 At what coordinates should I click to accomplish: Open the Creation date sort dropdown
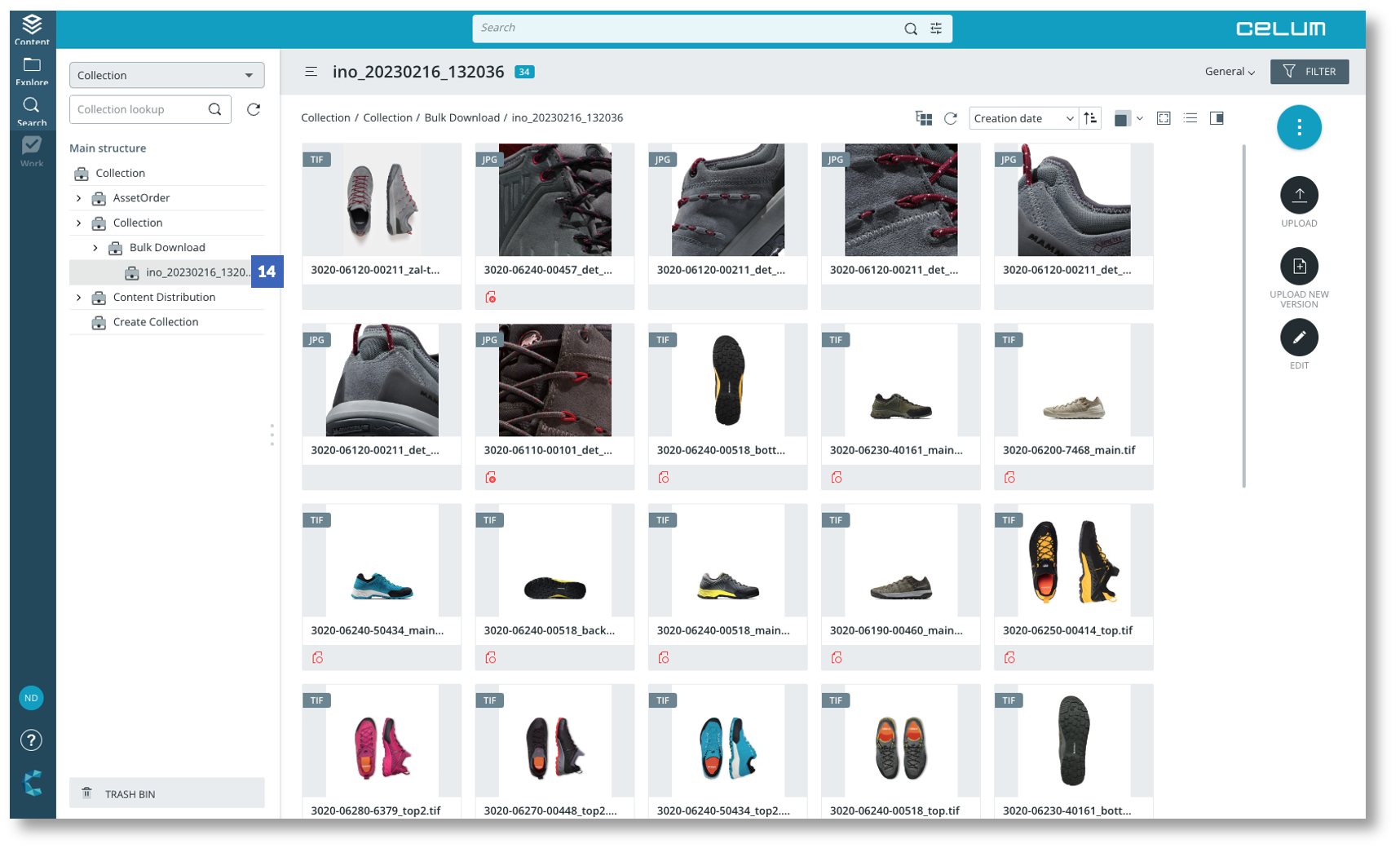click(1022, 118)
